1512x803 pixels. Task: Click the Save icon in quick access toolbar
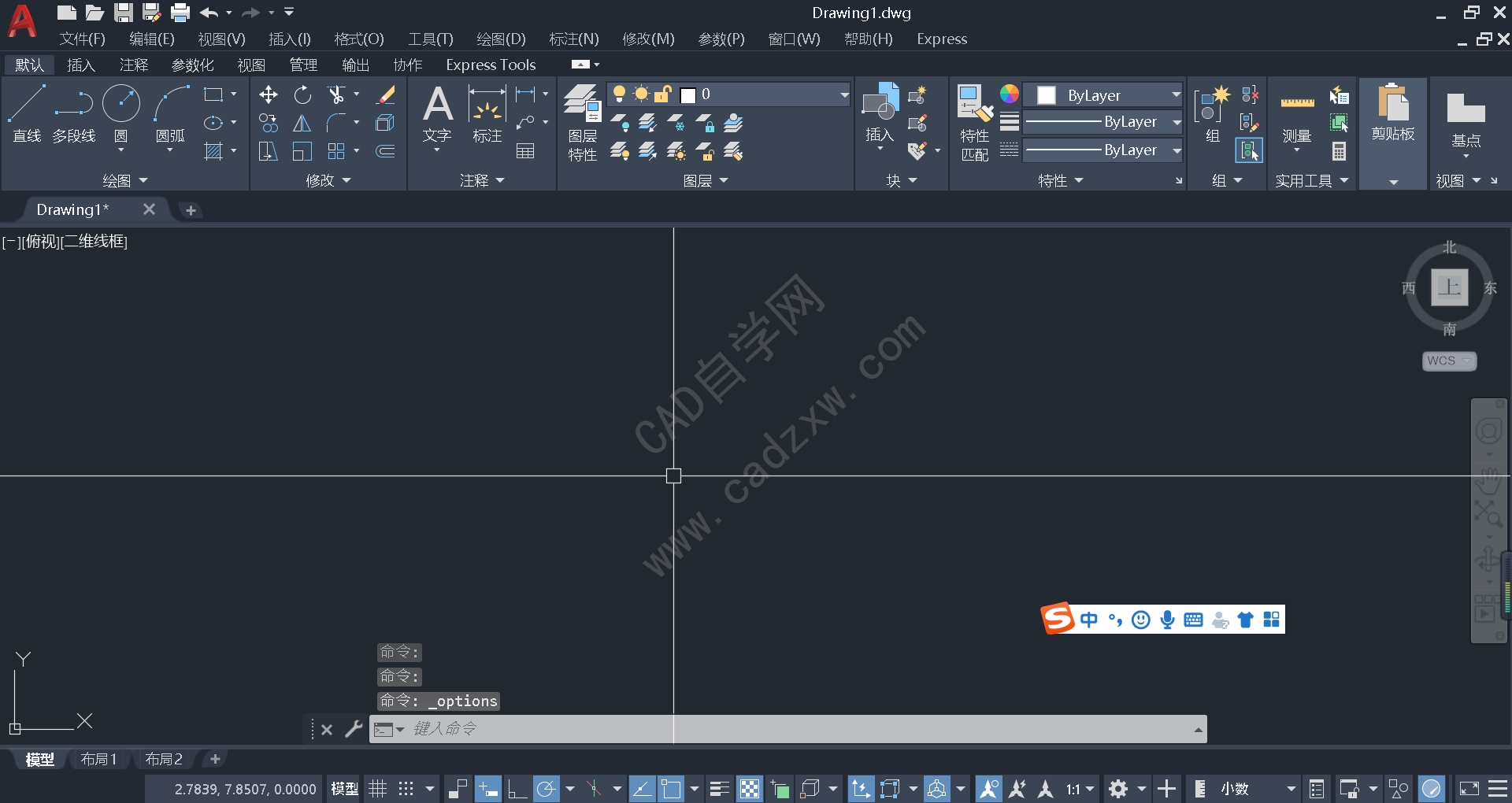coord(123,12)
